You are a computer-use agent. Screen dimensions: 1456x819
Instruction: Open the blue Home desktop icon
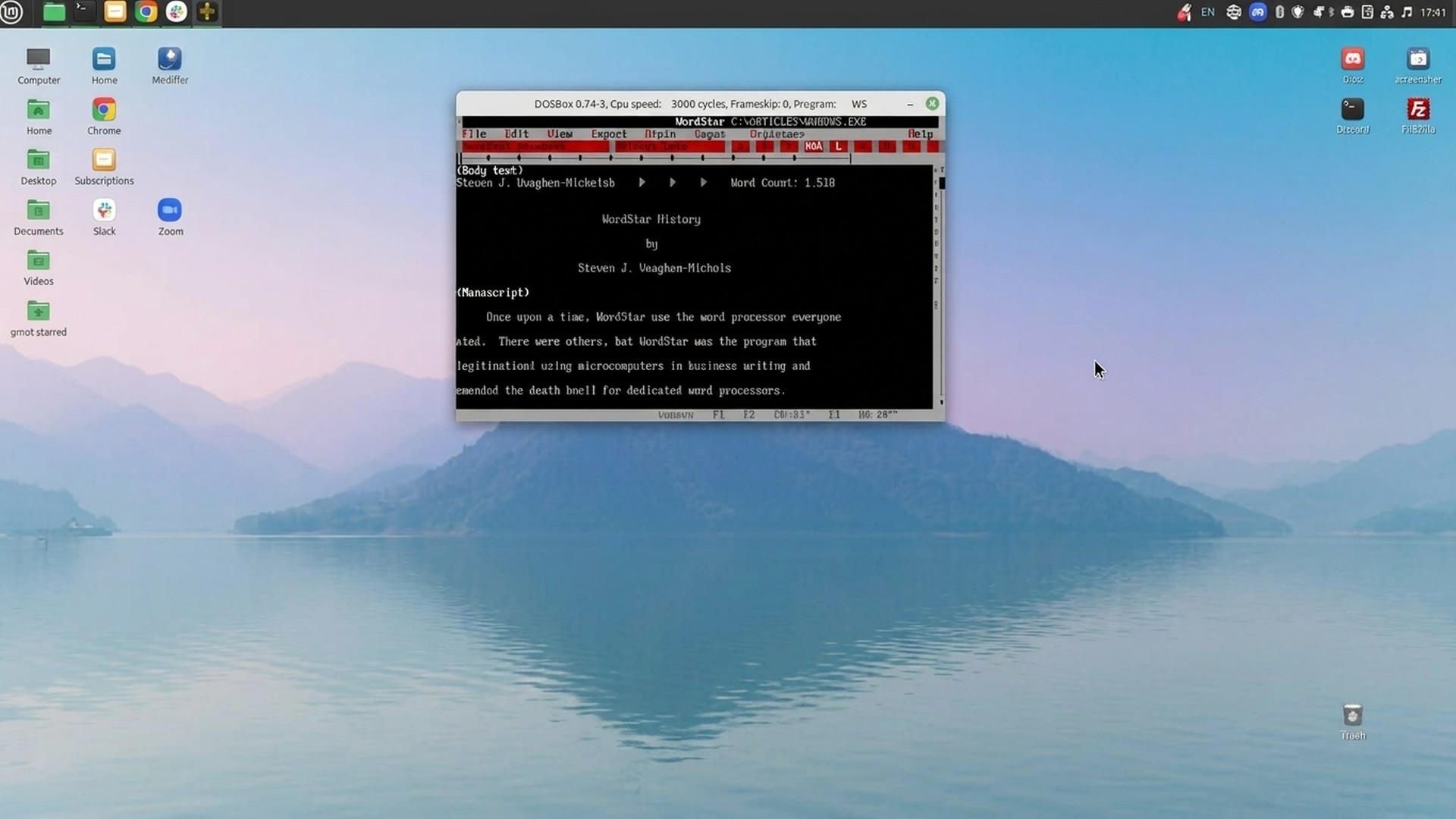pos(104,66)
